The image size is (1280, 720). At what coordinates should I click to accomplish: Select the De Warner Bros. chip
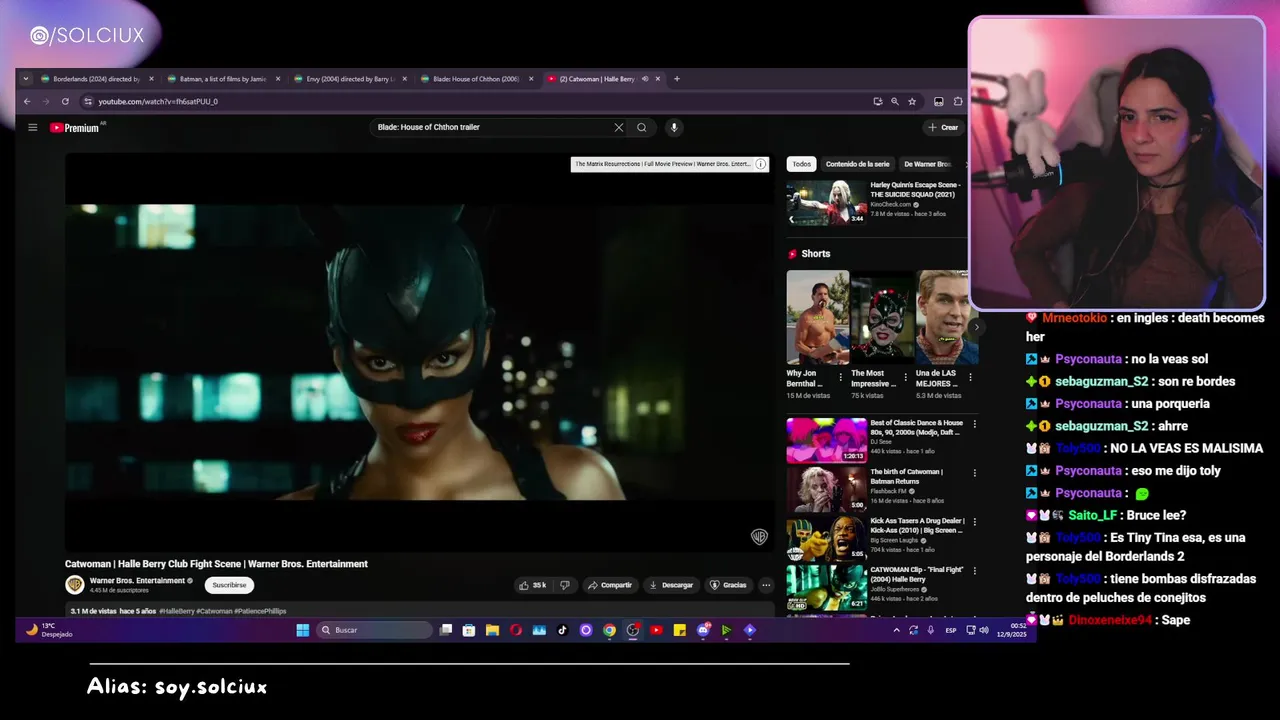928,164
